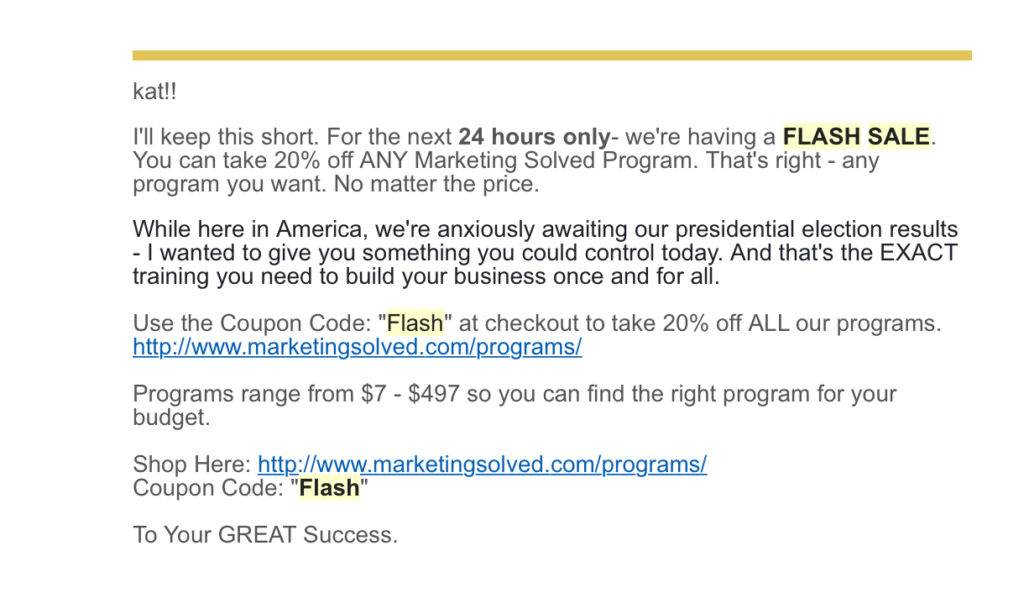
Task: Click the bold text 24 hours only
Action: pyautogui.click(x=534, y=136)
